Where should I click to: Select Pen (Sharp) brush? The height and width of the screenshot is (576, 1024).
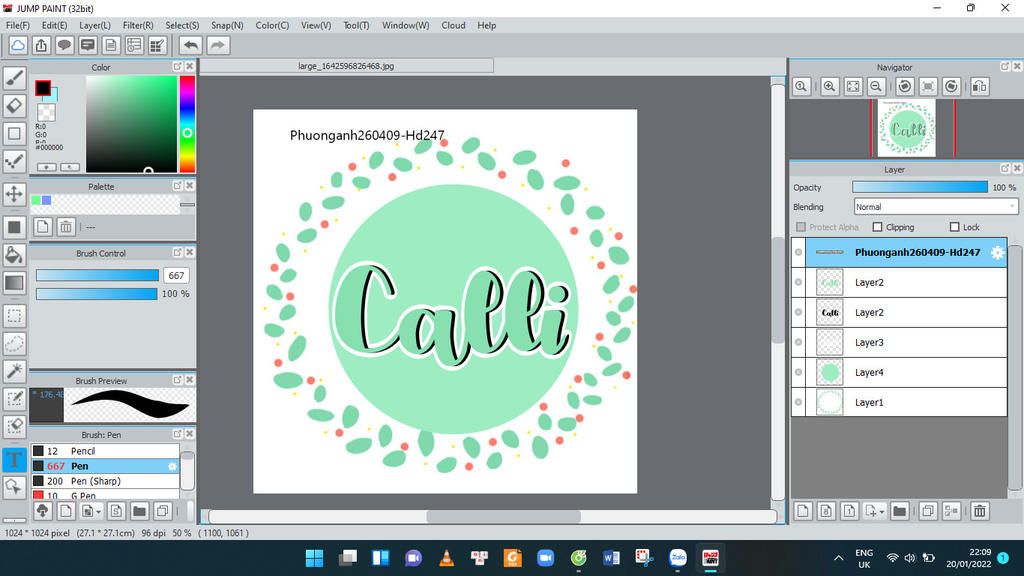(x=105, y=481)
